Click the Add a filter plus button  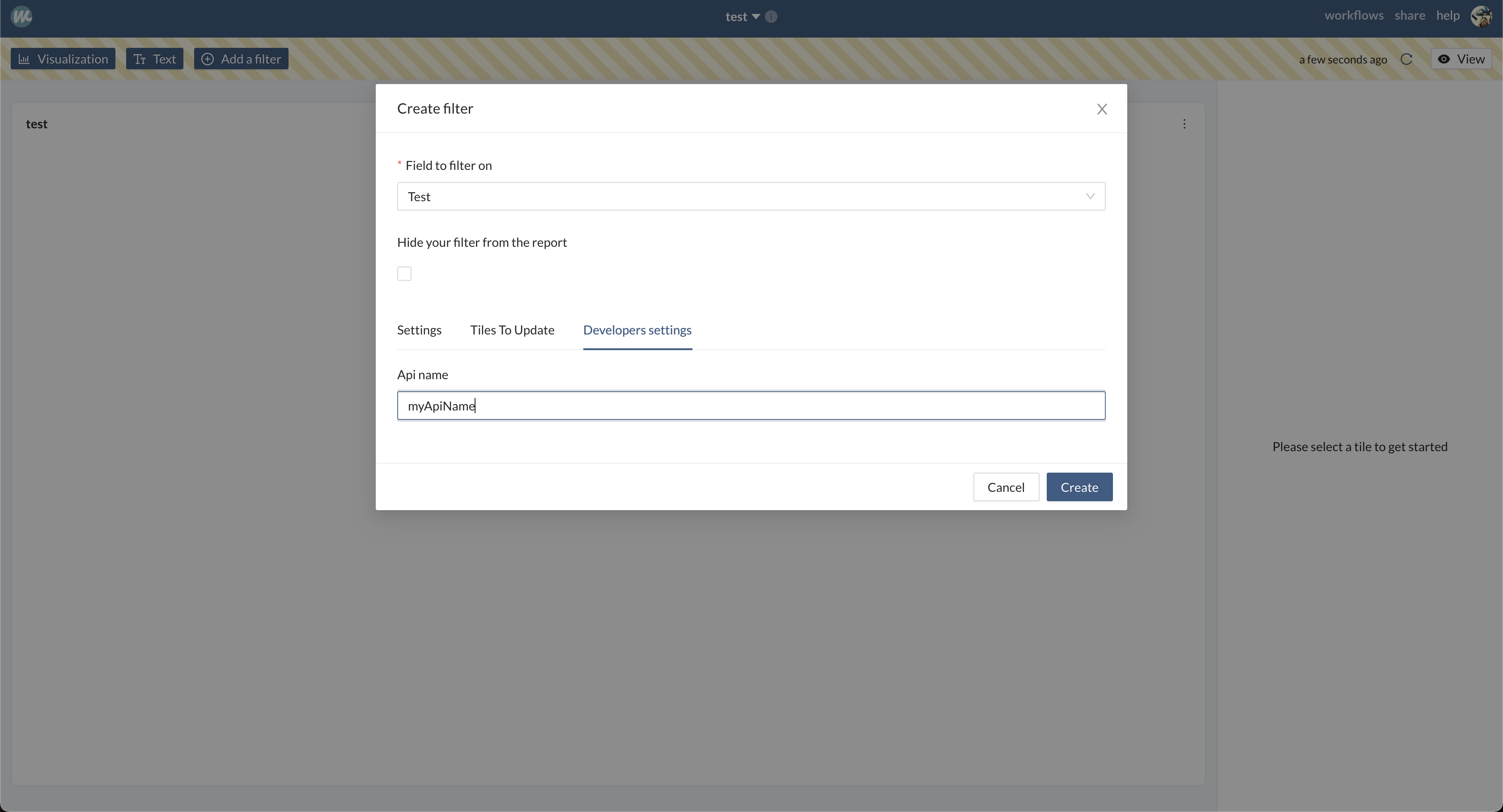[241, 59]
